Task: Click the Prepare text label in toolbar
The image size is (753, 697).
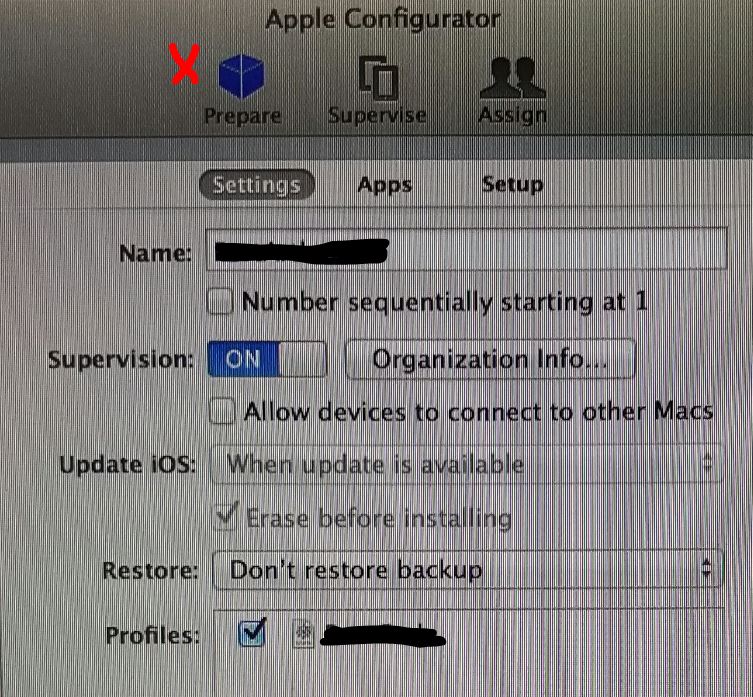Action: click(243, 117)
